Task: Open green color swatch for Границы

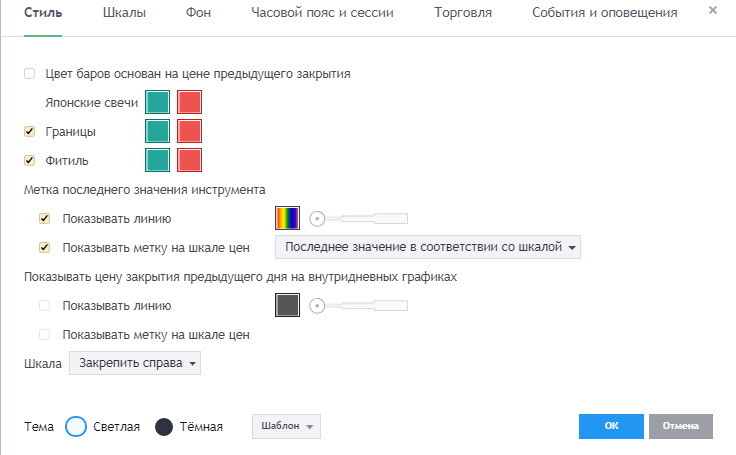Action: pyautogui.click(x=157, y=131)
